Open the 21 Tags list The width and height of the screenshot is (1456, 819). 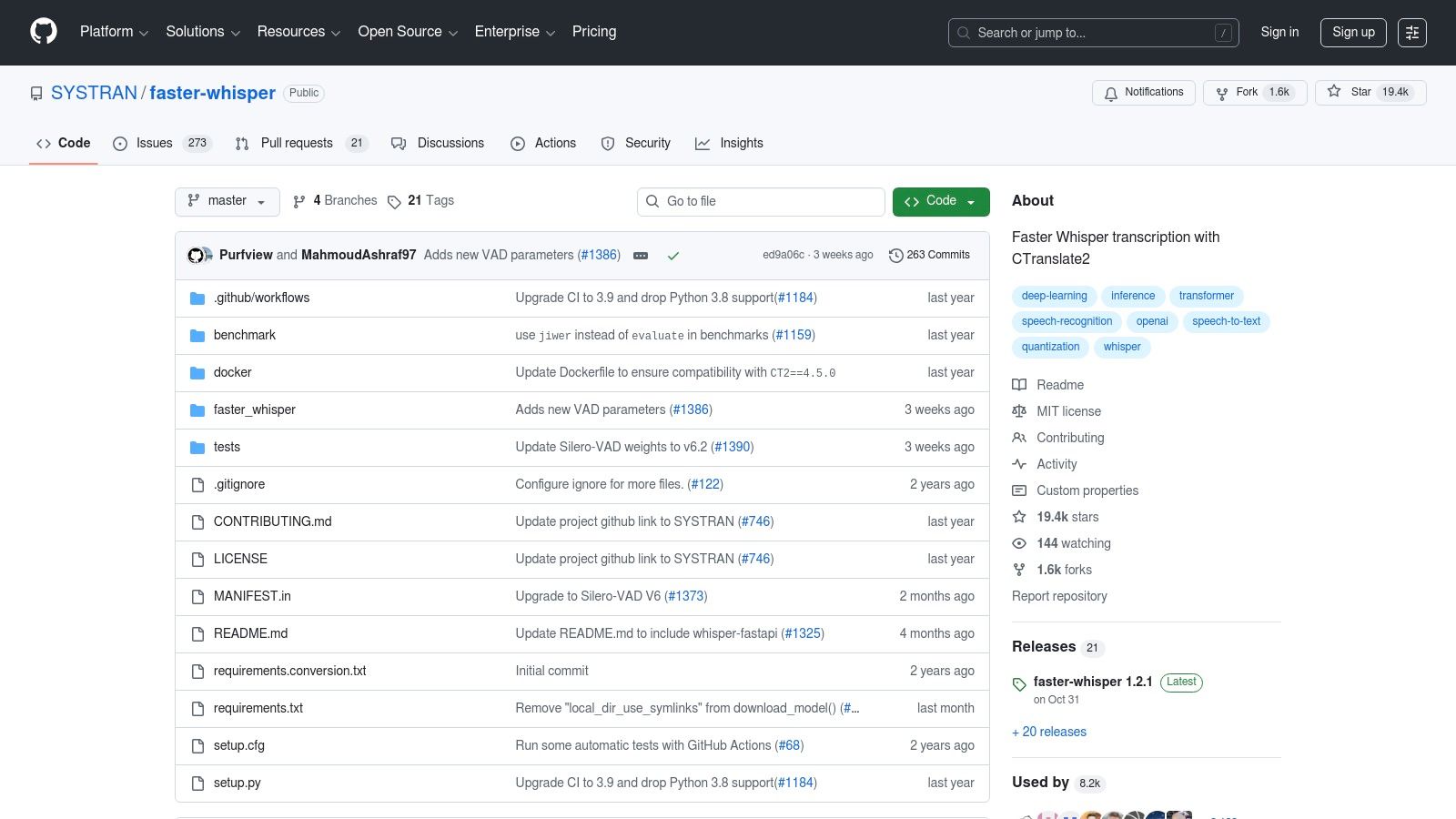(x=420, y=201)
